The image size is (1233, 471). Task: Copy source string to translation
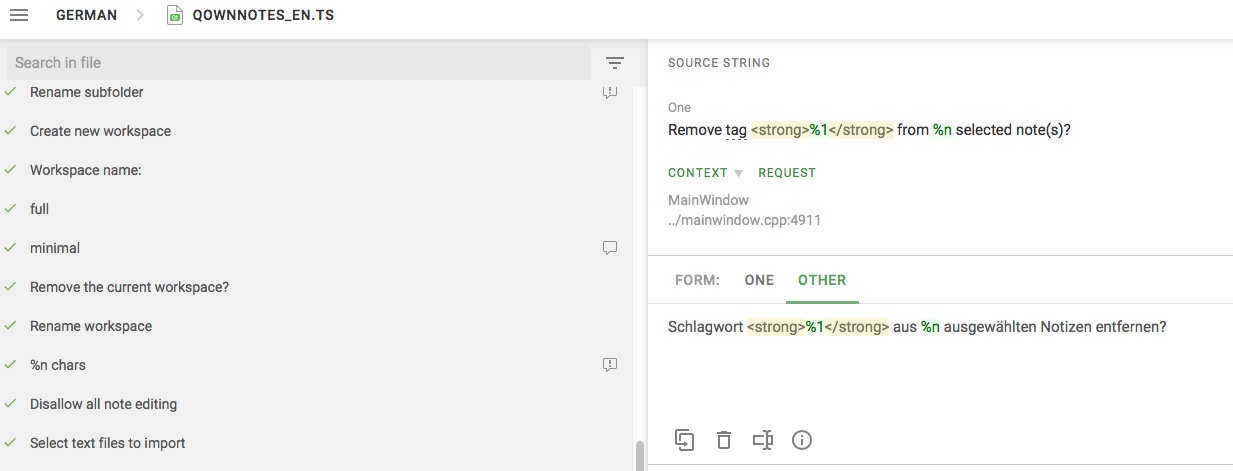(685, 440)
